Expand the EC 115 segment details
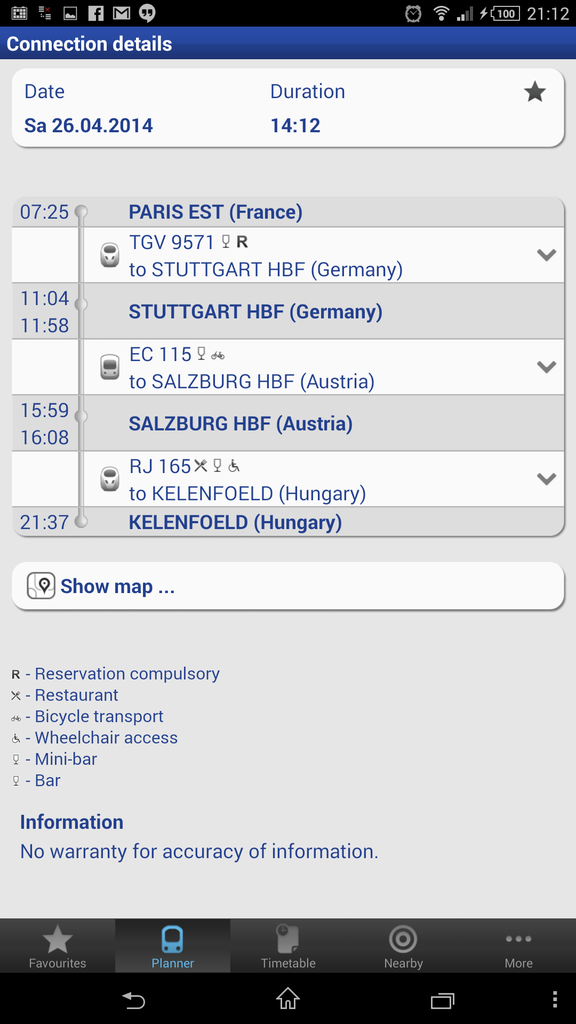This screenshot has width=576, height=1024. pyautogui.click(x=547, y=367)
